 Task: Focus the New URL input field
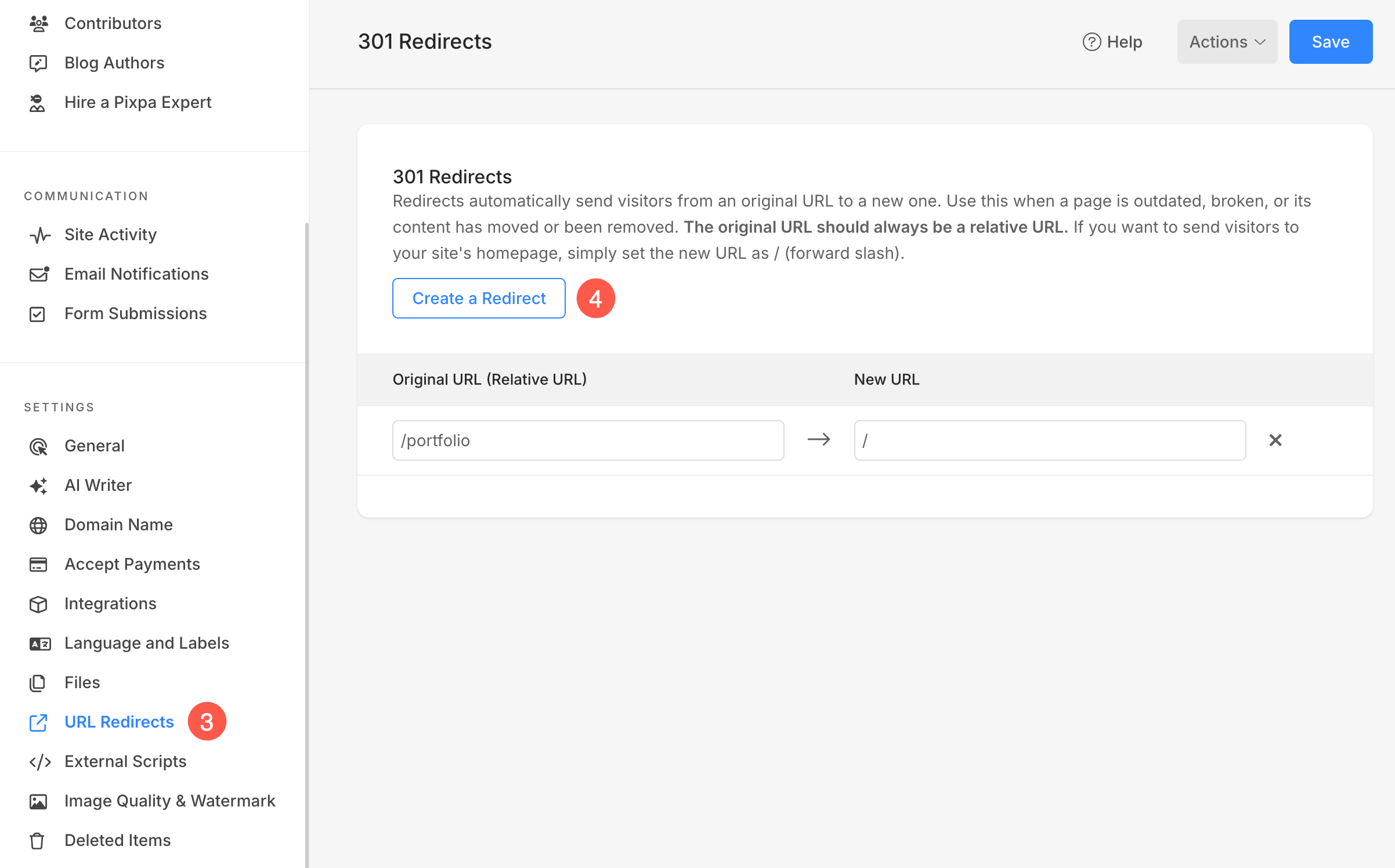click(x=1049, y=440)
